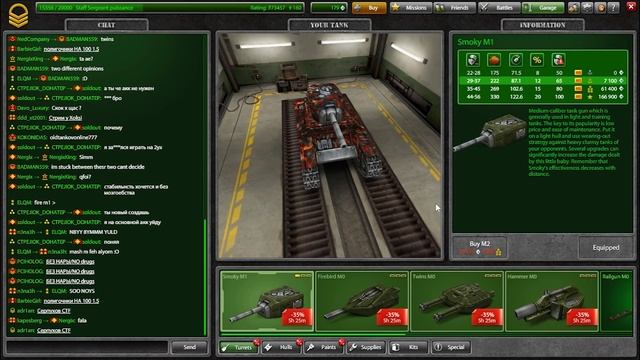Click the M2 stats row priced 61 400

point(542,89)
